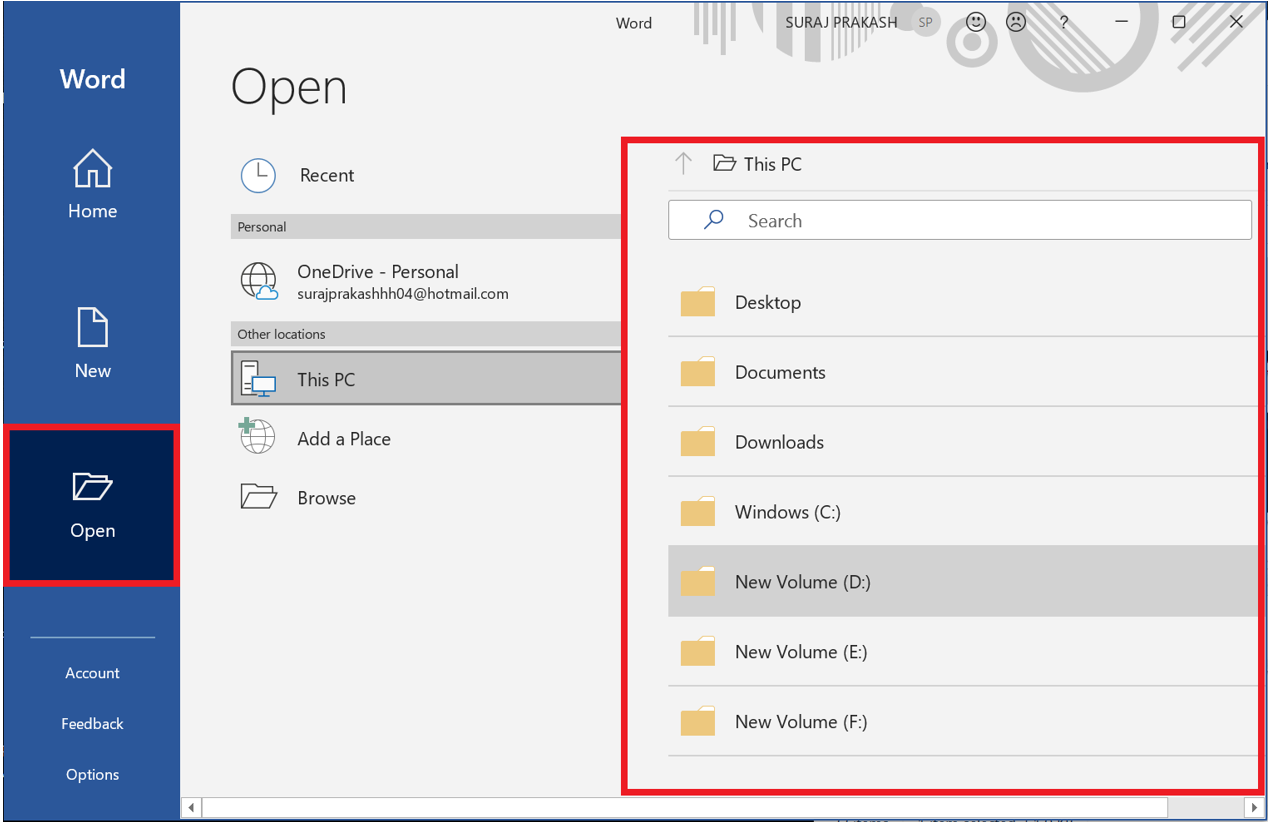Open the Account page

click(92, 673)
